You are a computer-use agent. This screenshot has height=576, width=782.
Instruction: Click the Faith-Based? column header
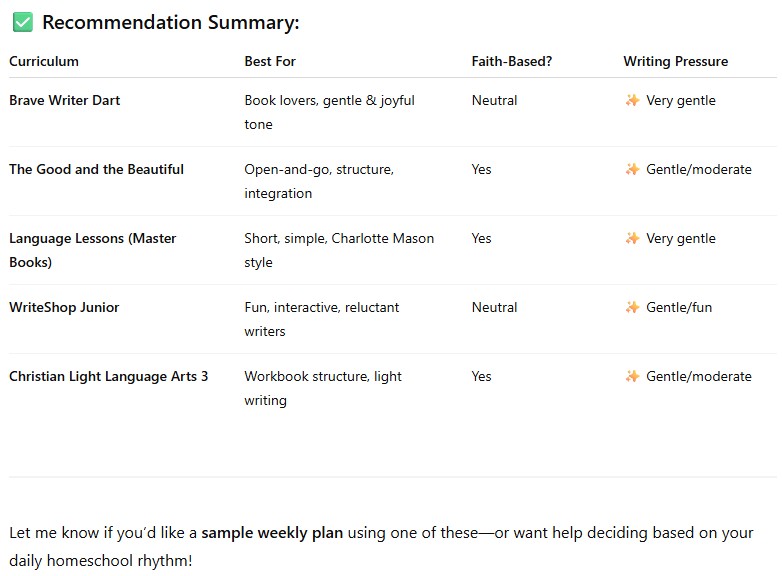[x=512, y=61]
